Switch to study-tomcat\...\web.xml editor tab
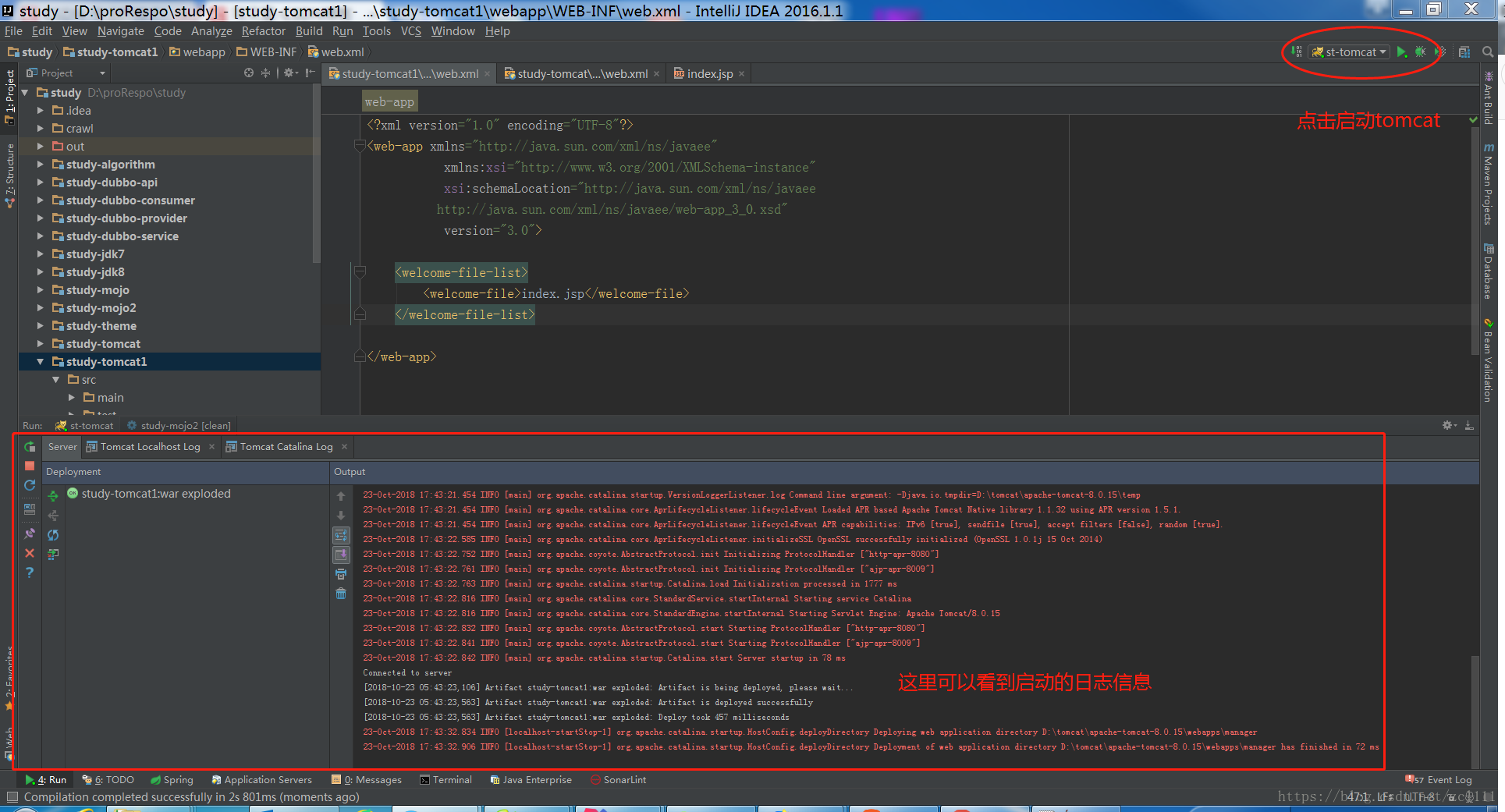 coord(582,73)
